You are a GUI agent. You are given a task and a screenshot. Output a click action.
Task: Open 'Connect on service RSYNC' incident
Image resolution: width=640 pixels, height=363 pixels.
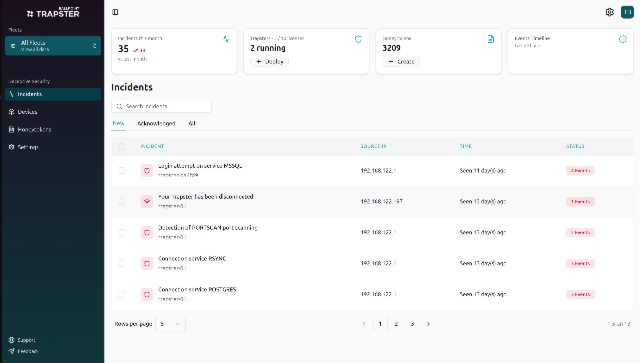(192, 258)
